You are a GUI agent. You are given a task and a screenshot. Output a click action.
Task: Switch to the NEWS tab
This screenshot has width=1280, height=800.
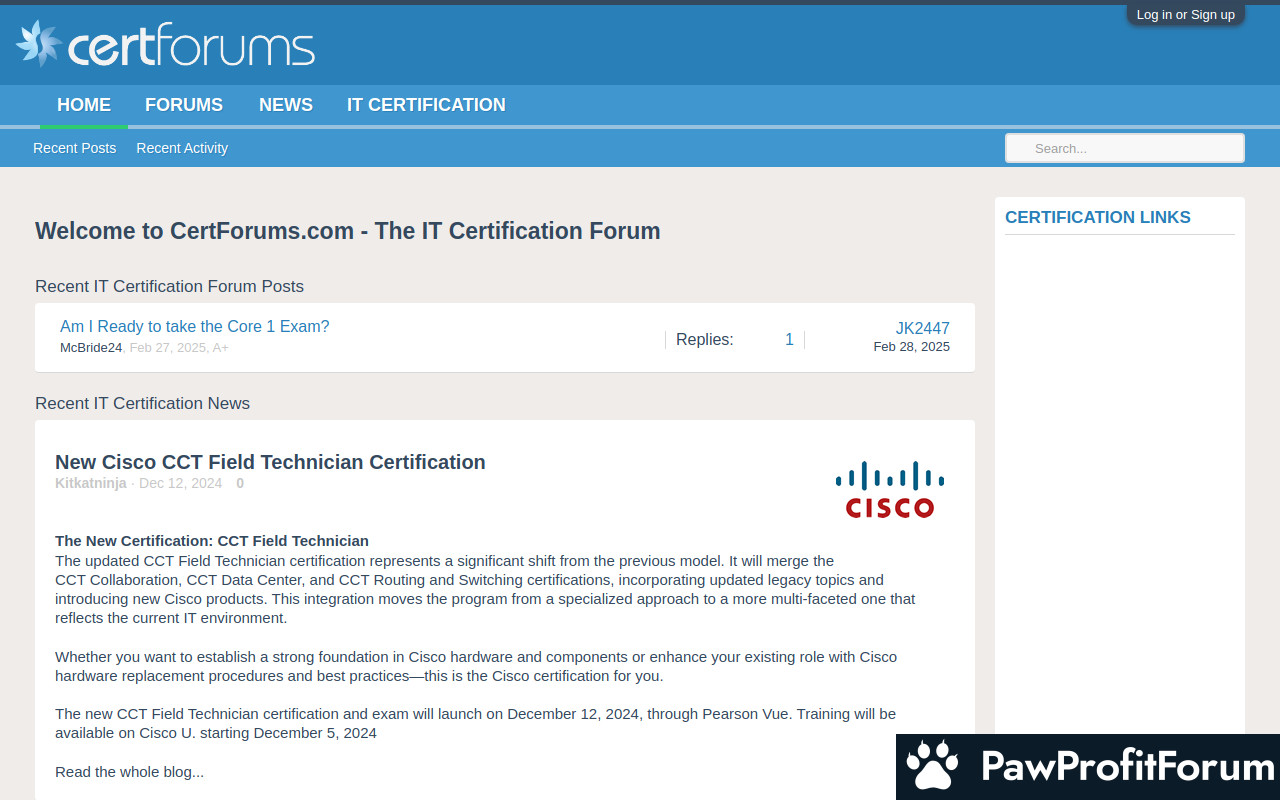click(286, 105)
